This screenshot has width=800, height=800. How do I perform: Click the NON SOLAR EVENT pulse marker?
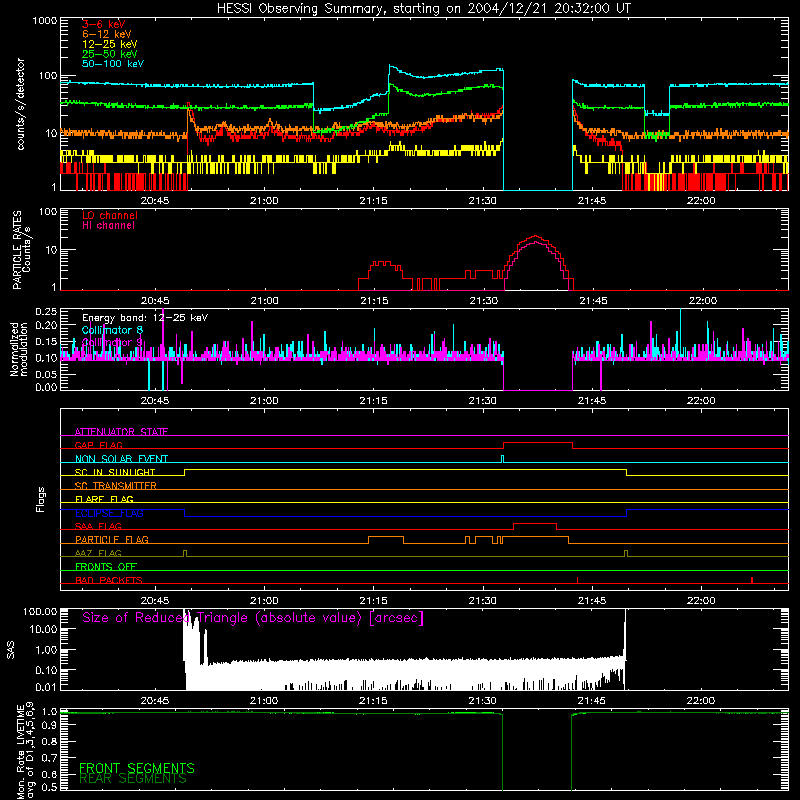pyautogui.click(x=503, y=459)
